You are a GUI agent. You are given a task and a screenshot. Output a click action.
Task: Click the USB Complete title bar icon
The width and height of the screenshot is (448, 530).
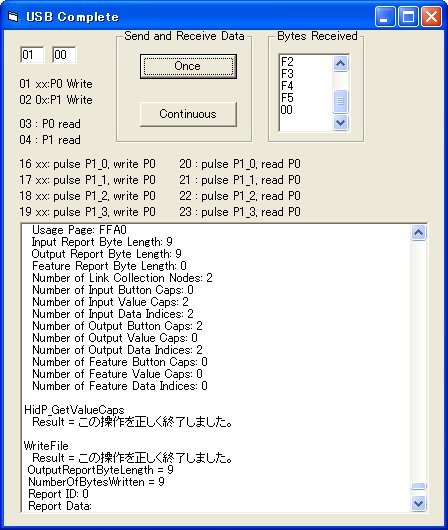(13, 17)
